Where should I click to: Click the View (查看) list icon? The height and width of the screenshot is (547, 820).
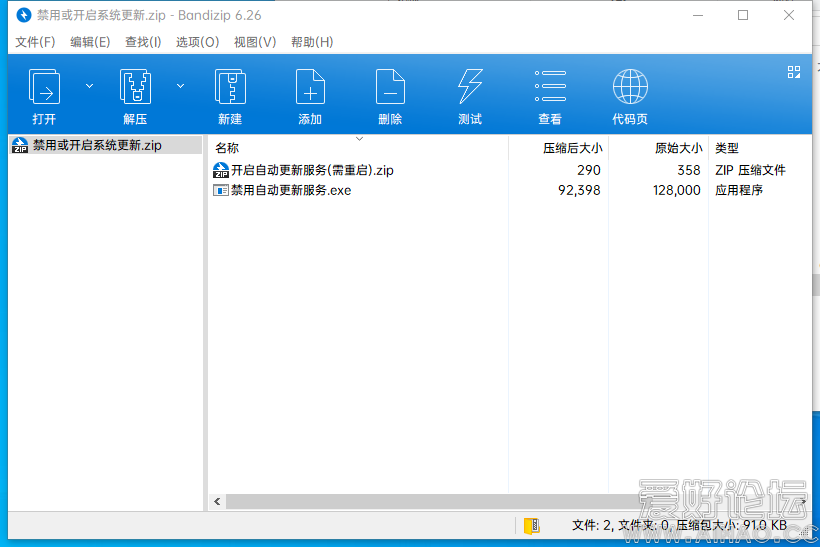[x=550, y=86]
